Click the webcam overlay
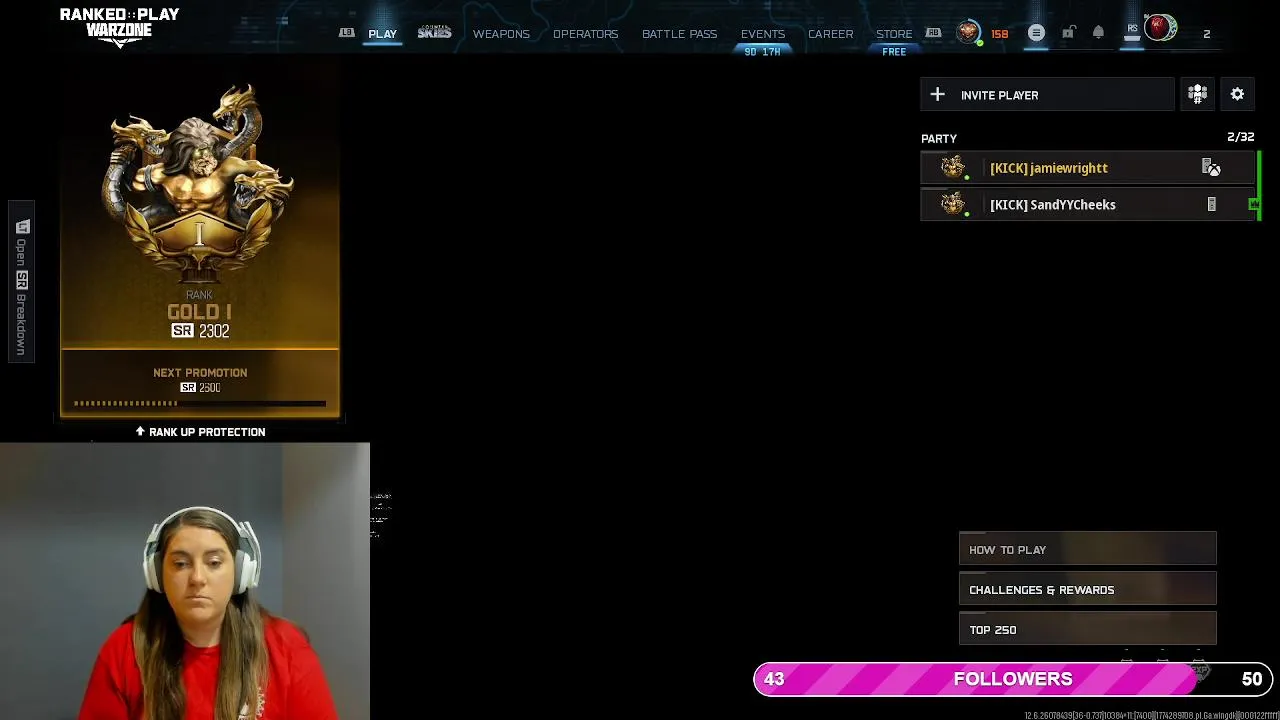Screen dimensions: 1280x720 pos(185,581)
